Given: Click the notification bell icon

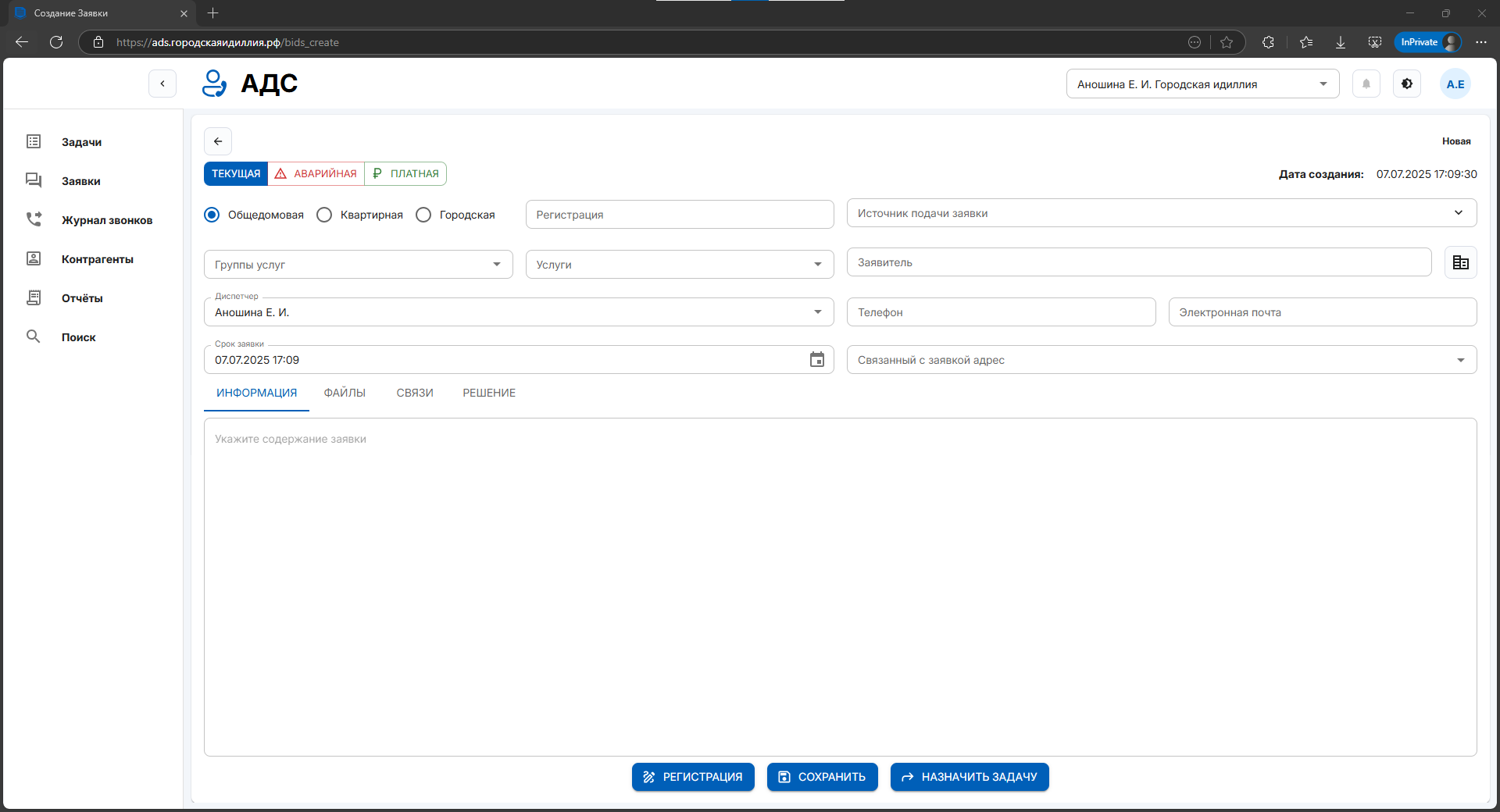Looking at the screenshot, I should pos(1366,84).
